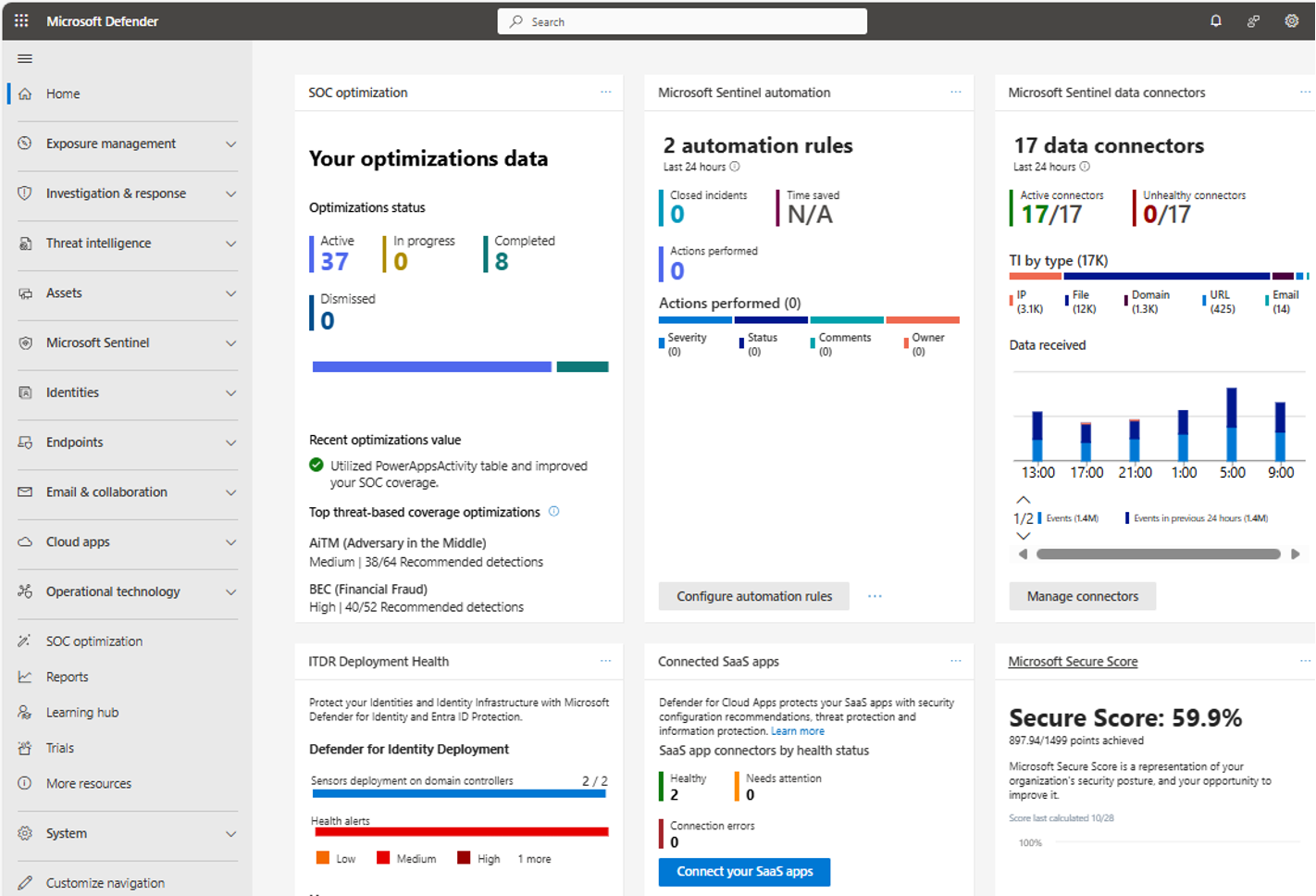Open the Home page from the sidebar
This screenshot has height=896, width=1316.
click(63, 93)
